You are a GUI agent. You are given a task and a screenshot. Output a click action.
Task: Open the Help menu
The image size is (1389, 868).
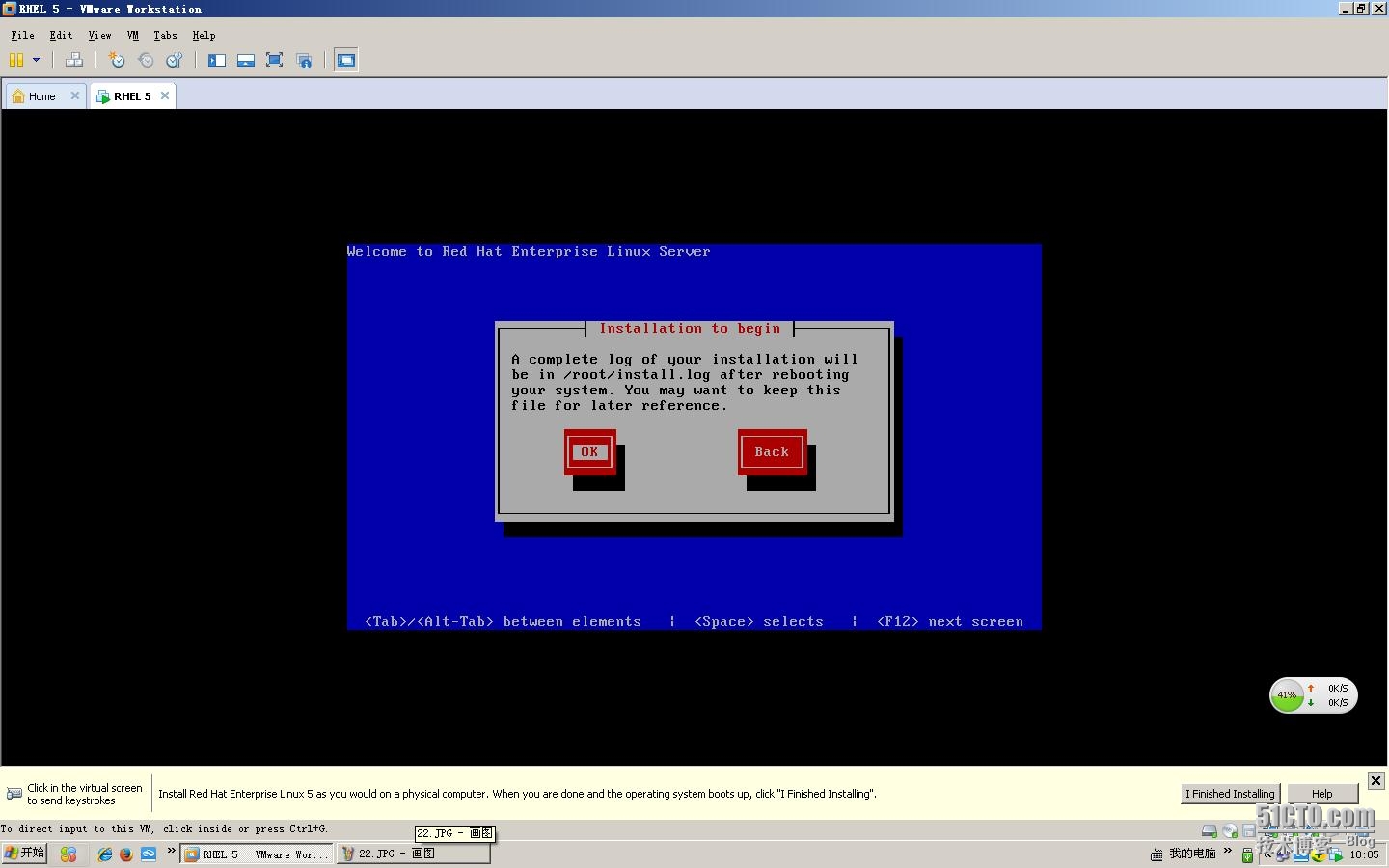pyautogui.click(x=204, y=35)
